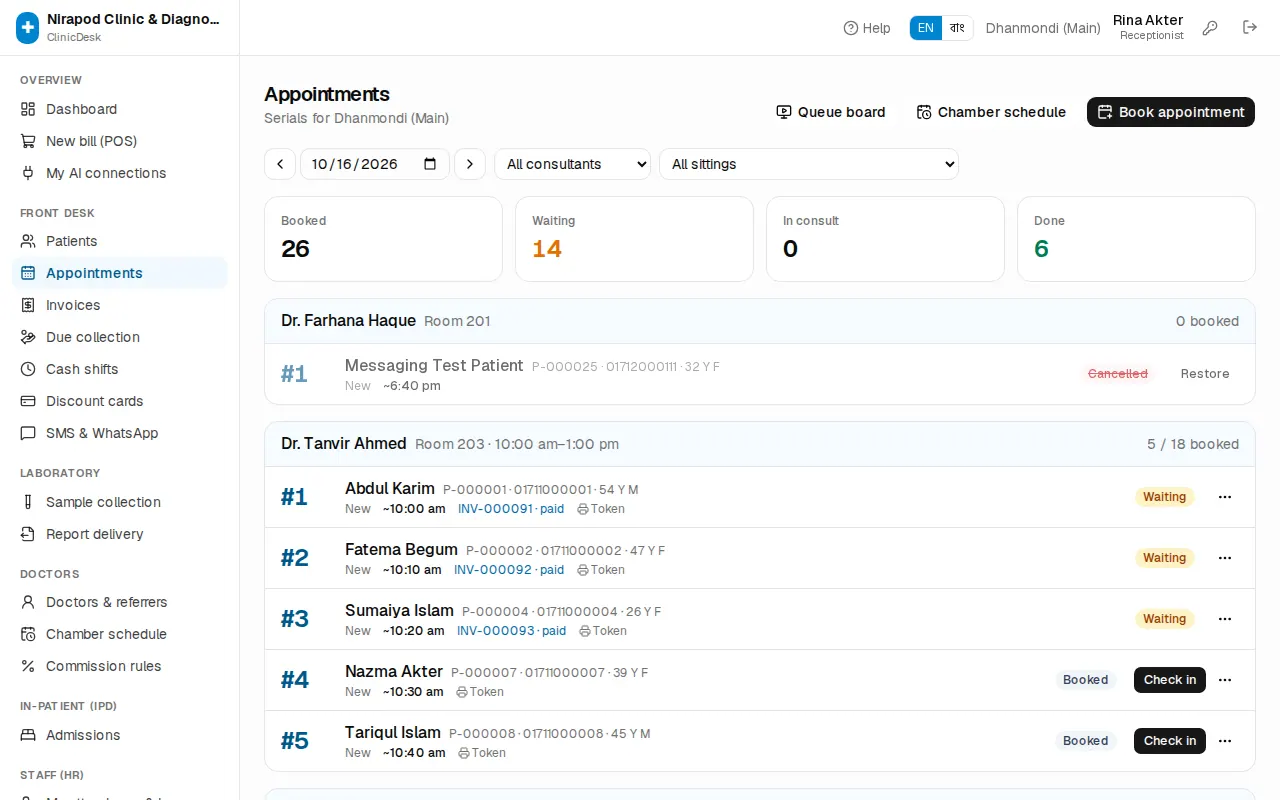Open invoice INV-000093
1280x800 pixels.
(512, 631)
